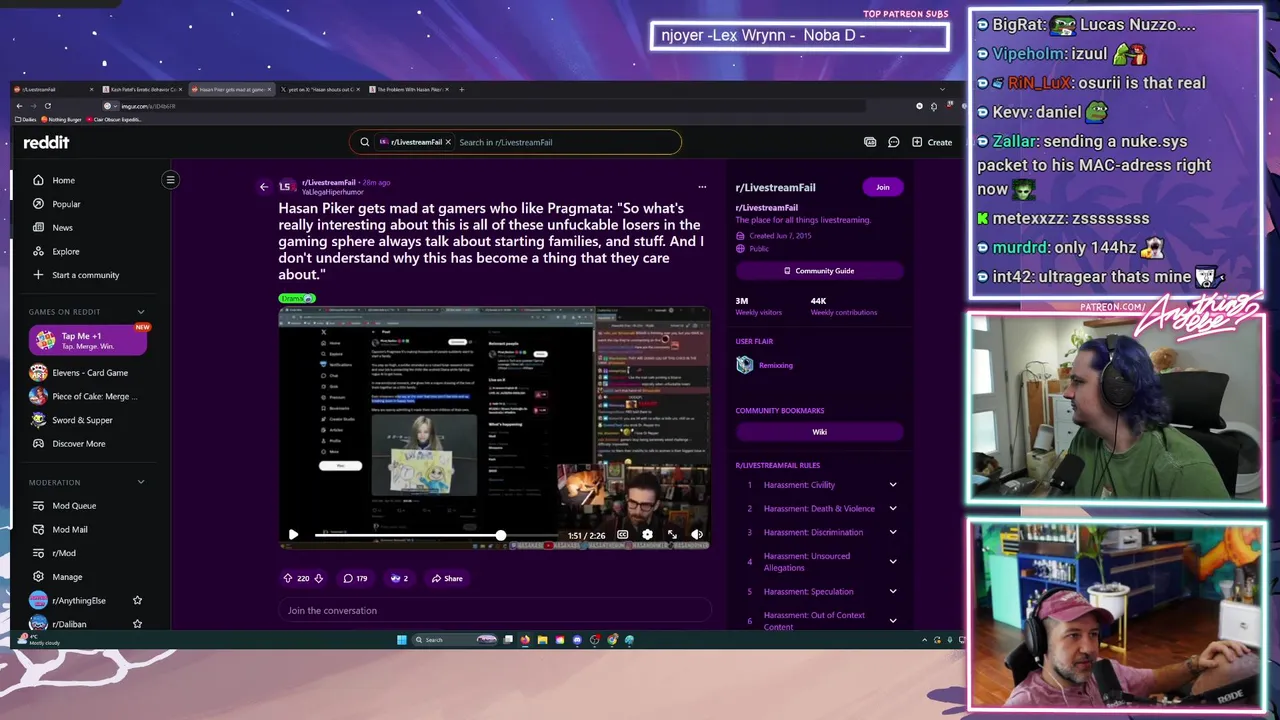Open the advertise icon in header
Viewport: 1280px width, 720px height.
(870, 142)
